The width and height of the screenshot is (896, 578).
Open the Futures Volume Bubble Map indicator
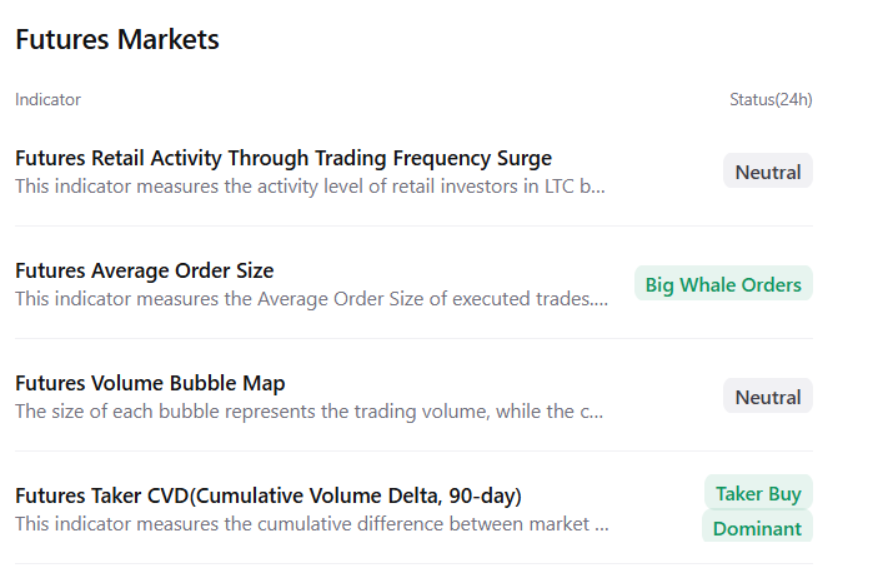point(150,383)
